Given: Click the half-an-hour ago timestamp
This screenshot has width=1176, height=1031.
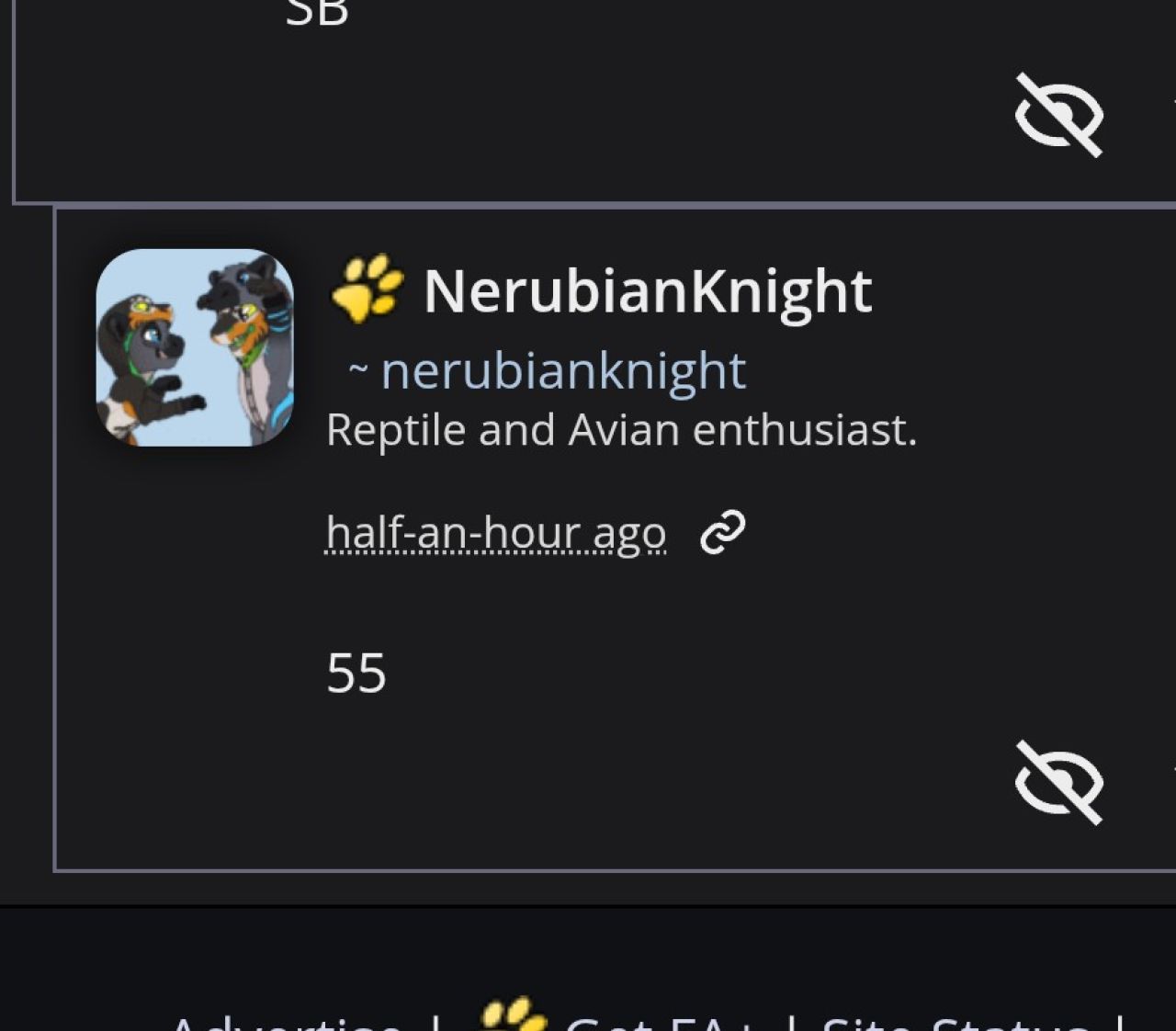Looking at the screenshot, I should (x=496, y=533).
